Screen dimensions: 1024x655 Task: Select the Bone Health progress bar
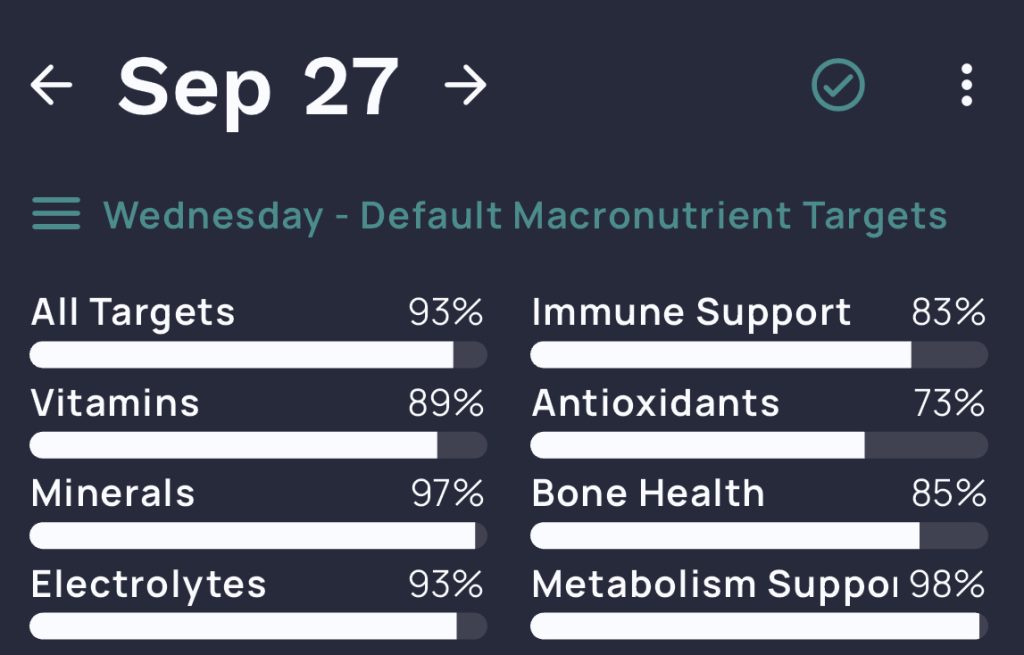(760, 536)
